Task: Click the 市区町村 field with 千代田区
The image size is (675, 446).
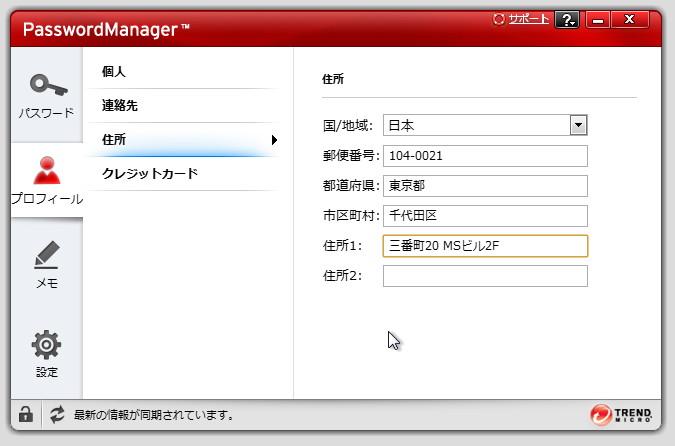Action: click(485, 216)
